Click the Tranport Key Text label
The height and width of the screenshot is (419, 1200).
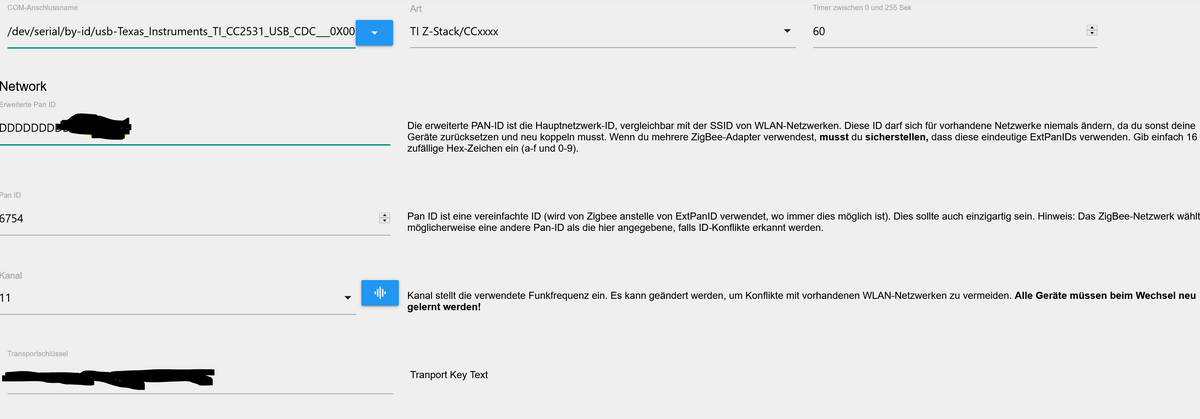448,375
